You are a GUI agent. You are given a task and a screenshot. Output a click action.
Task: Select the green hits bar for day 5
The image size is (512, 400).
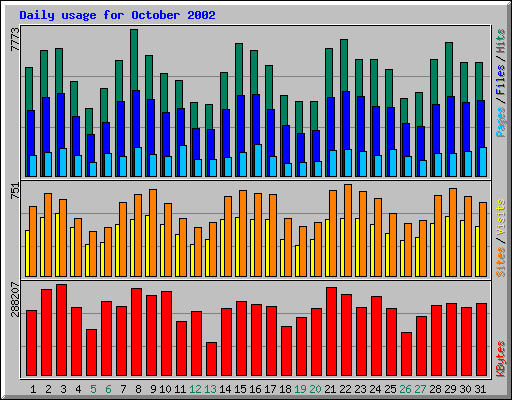click(89, 121)
